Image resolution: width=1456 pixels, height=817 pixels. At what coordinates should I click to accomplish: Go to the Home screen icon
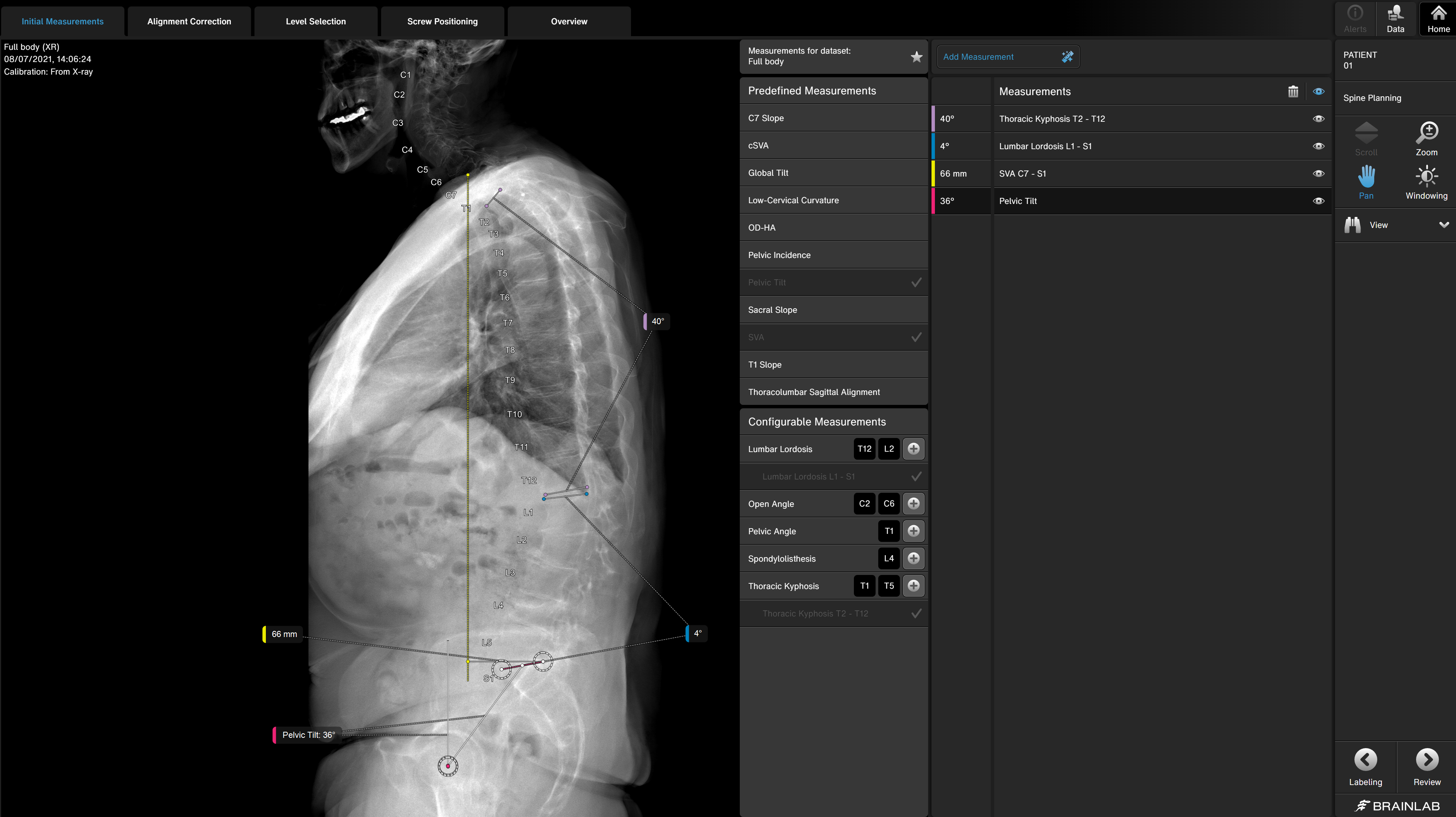tap(1438, 18)
